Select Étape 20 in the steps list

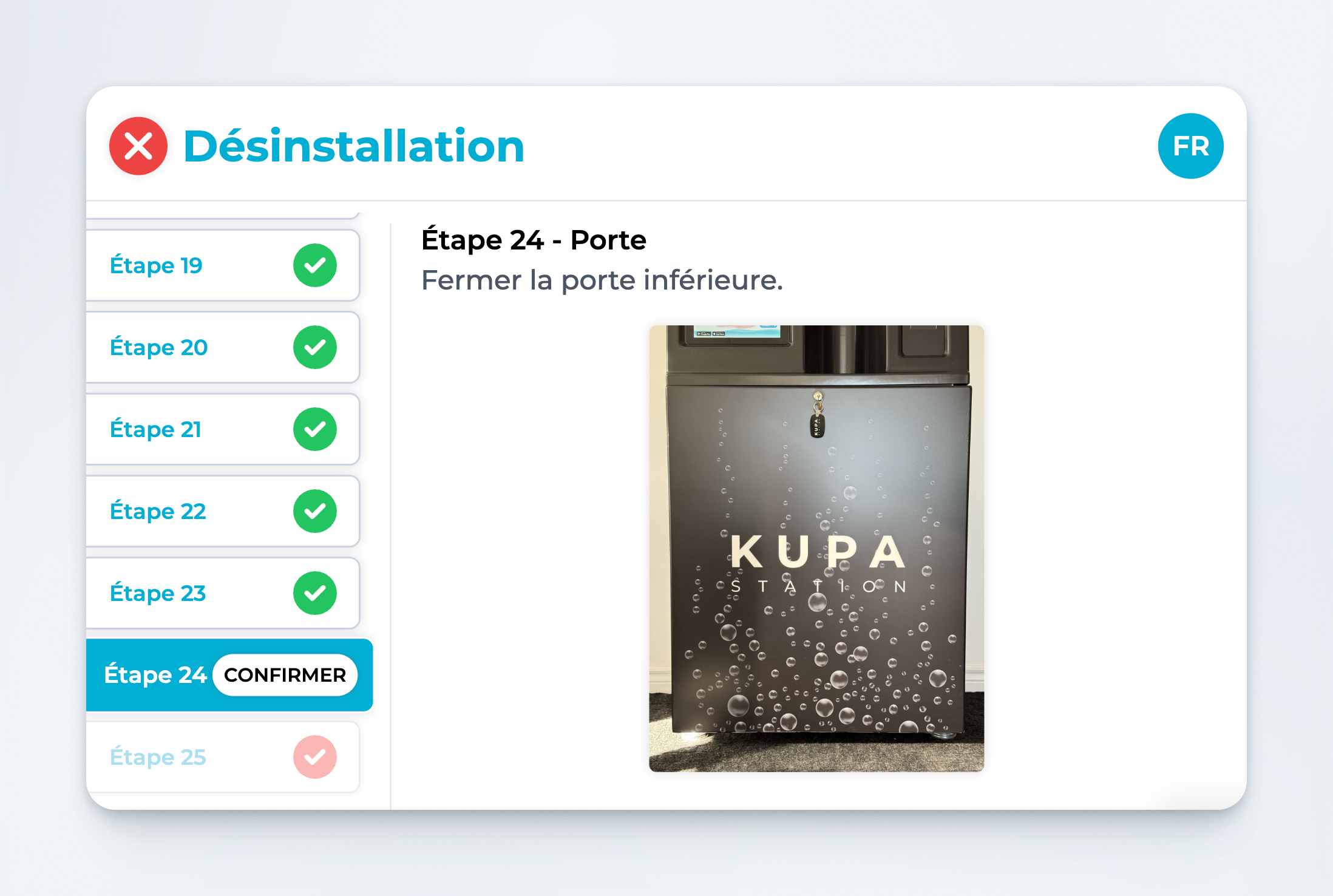click(159, 347)
